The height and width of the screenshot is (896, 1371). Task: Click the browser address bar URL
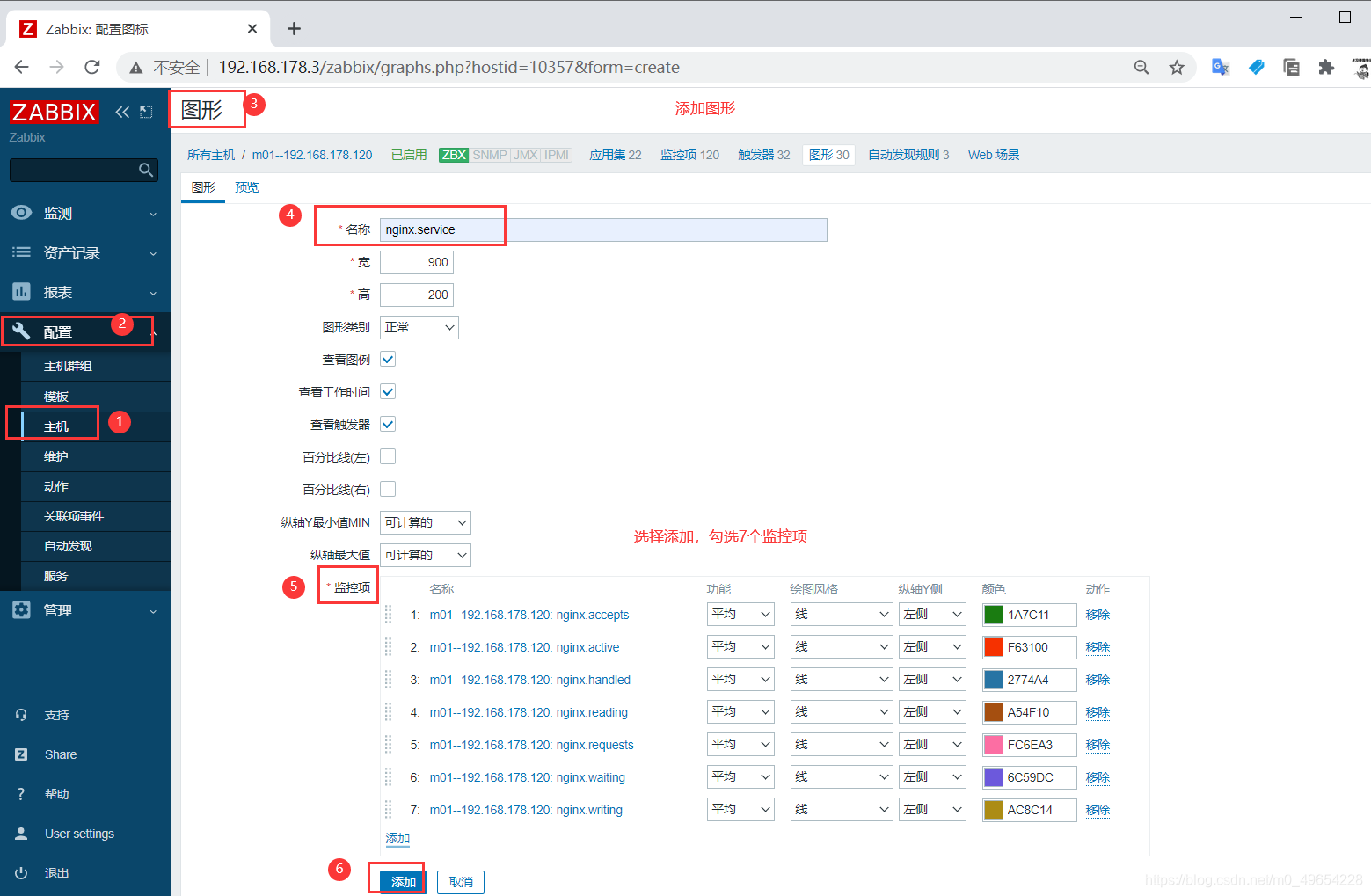click(x=448, y=67)
